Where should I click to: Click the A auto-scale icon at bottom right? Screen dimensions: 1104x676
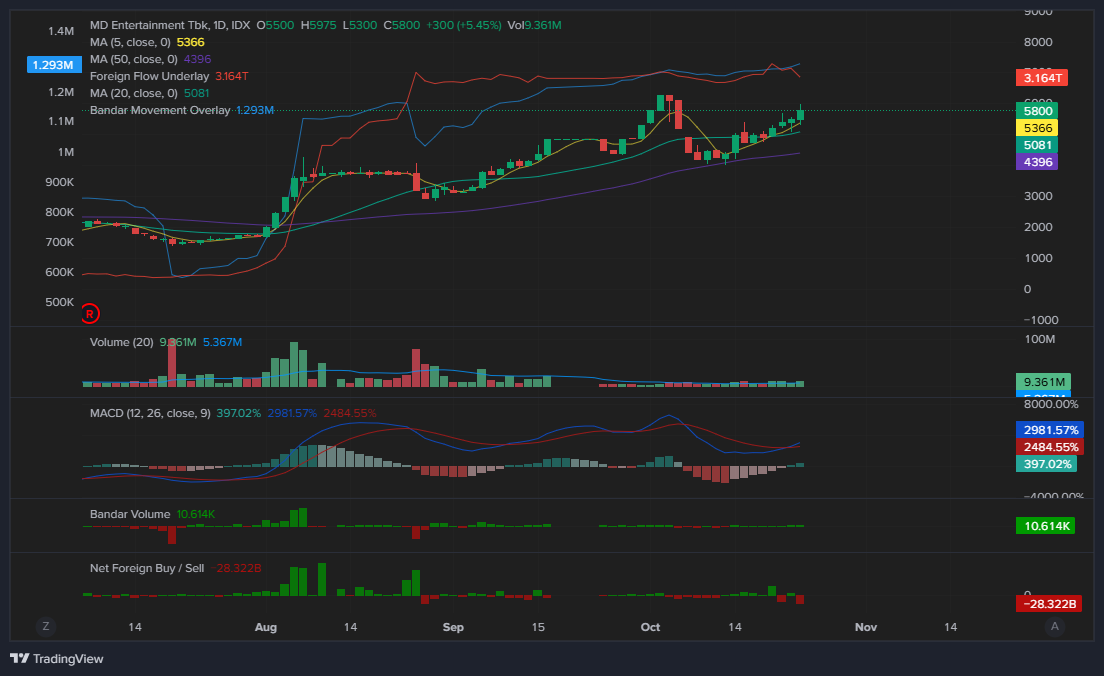coord(1053,626)
